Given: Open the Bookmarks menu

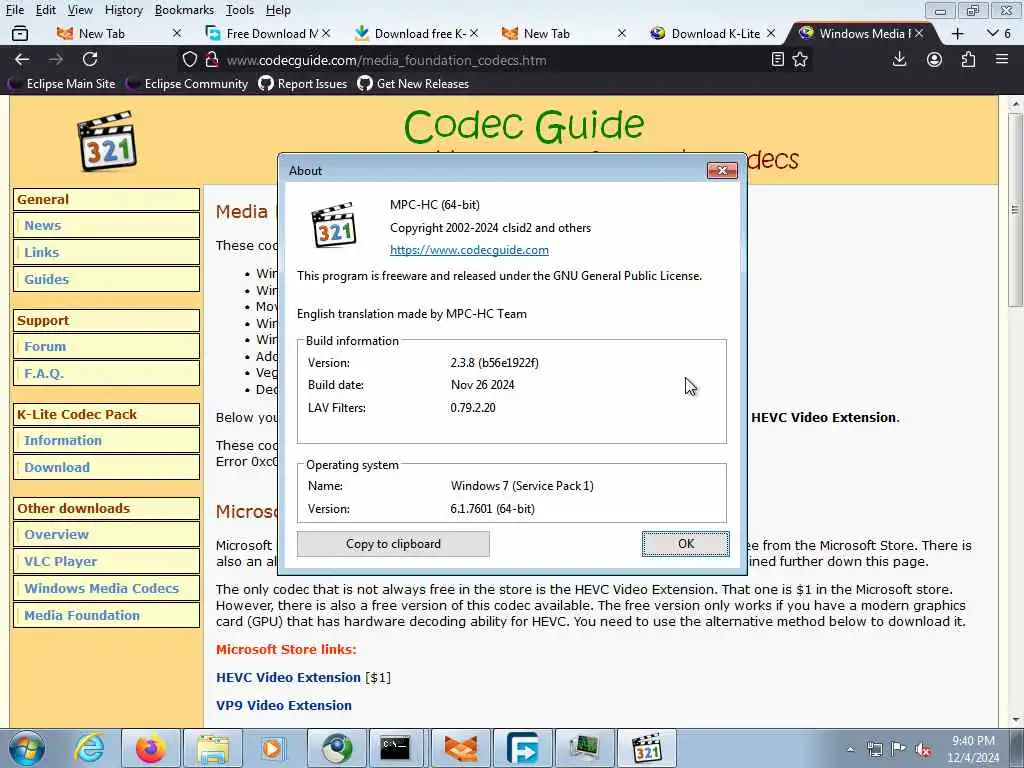Looking at the screenshot, I should coord(184,10).
